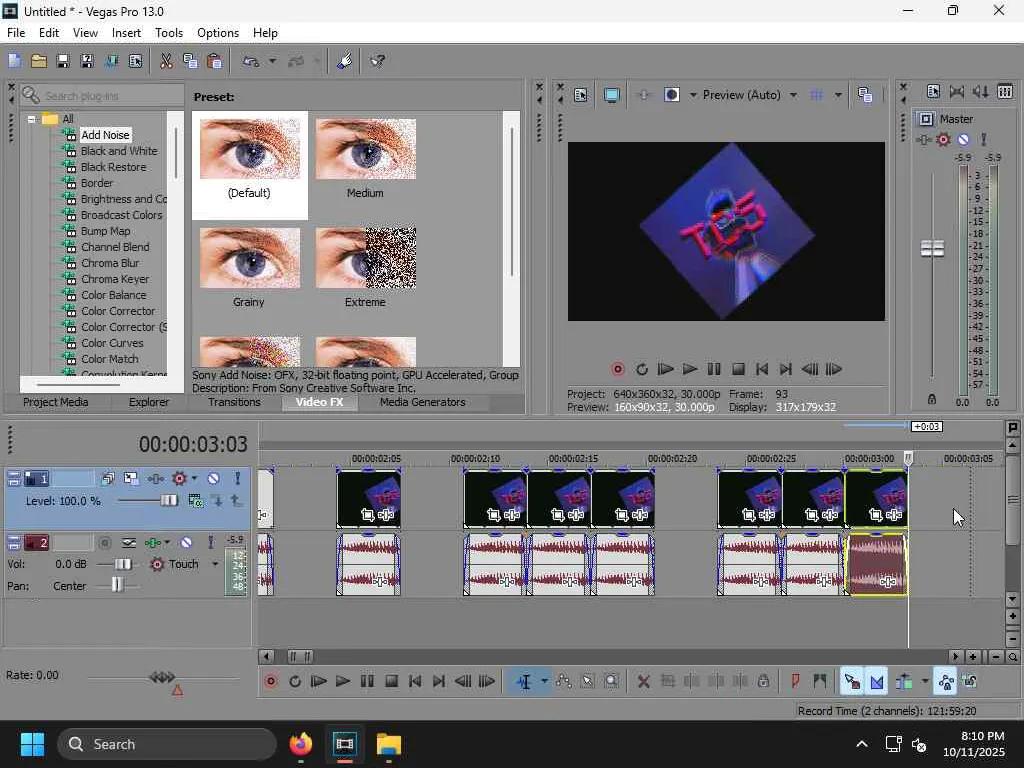
Task: Select the Zoom Edit tool magnifier icon
Action: 611,682
